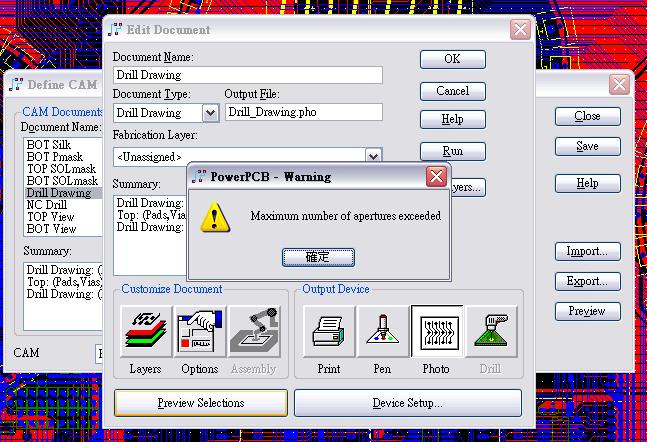Select BOT SOLmask in document list

[x=62, y=181]
